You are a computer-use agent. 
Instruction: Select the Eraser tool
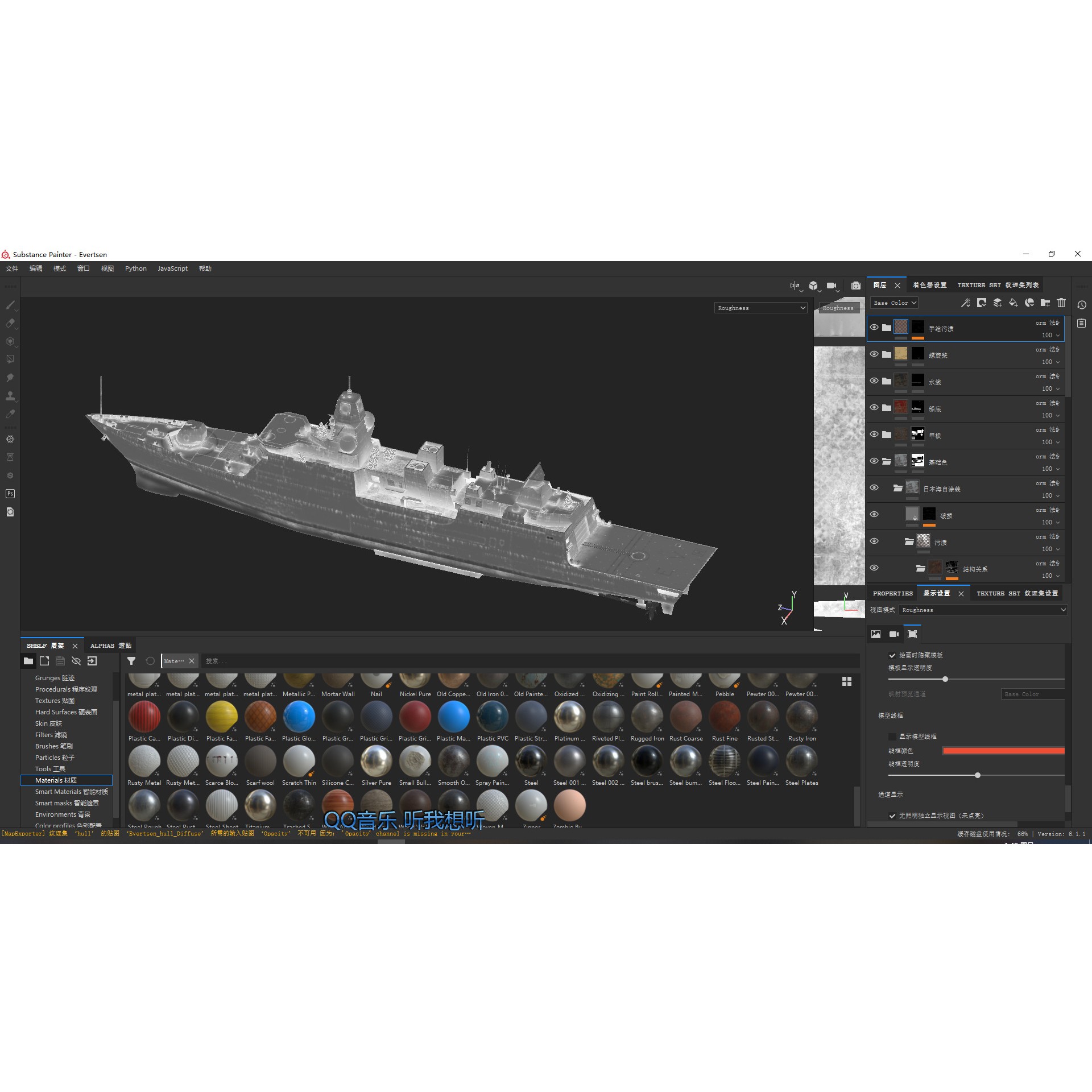tap(10, 323)
